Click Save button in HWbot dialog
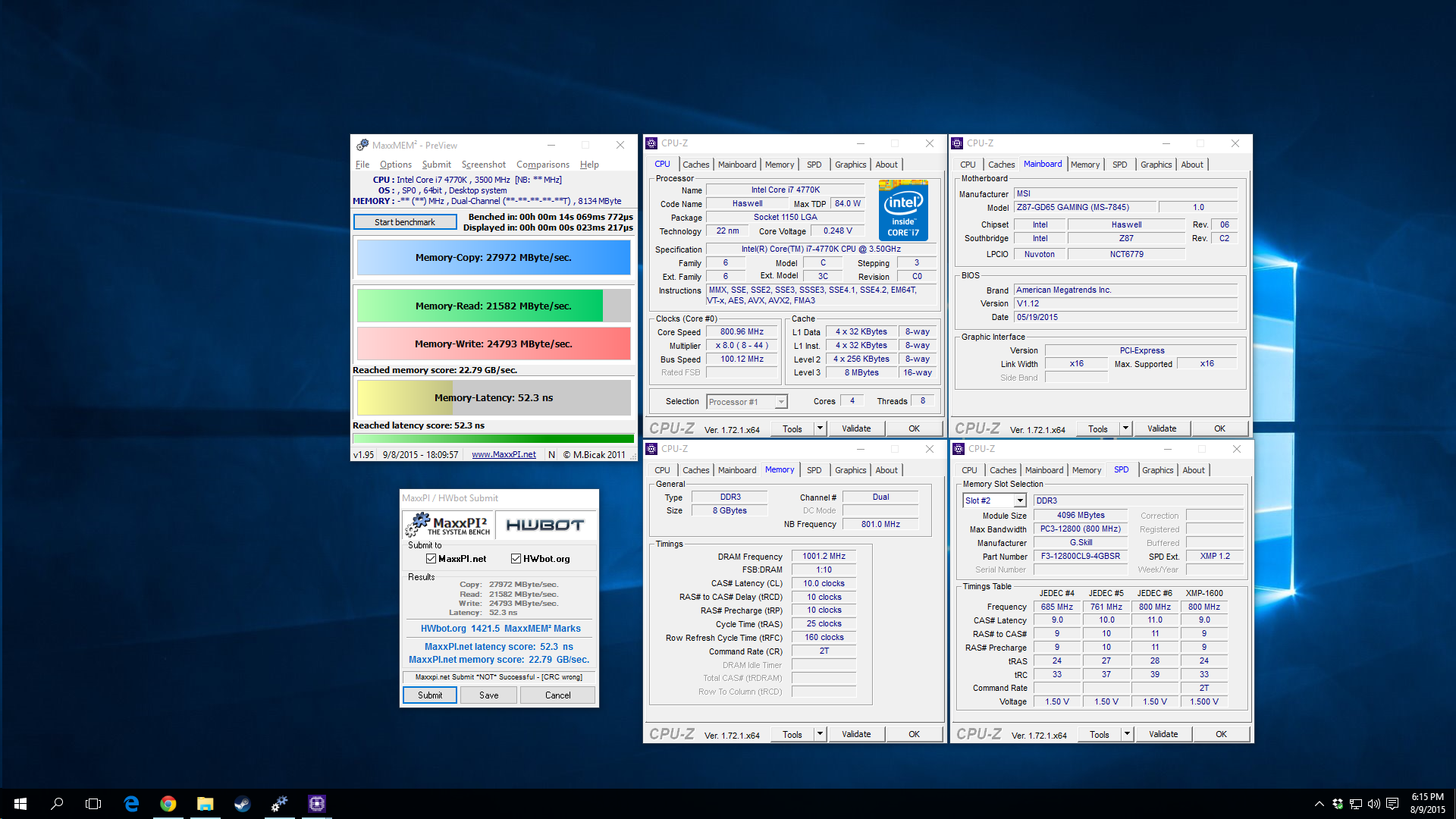The height and width of the screenshot is (819, 1456). pyautogui.click(x=489, y=695)
